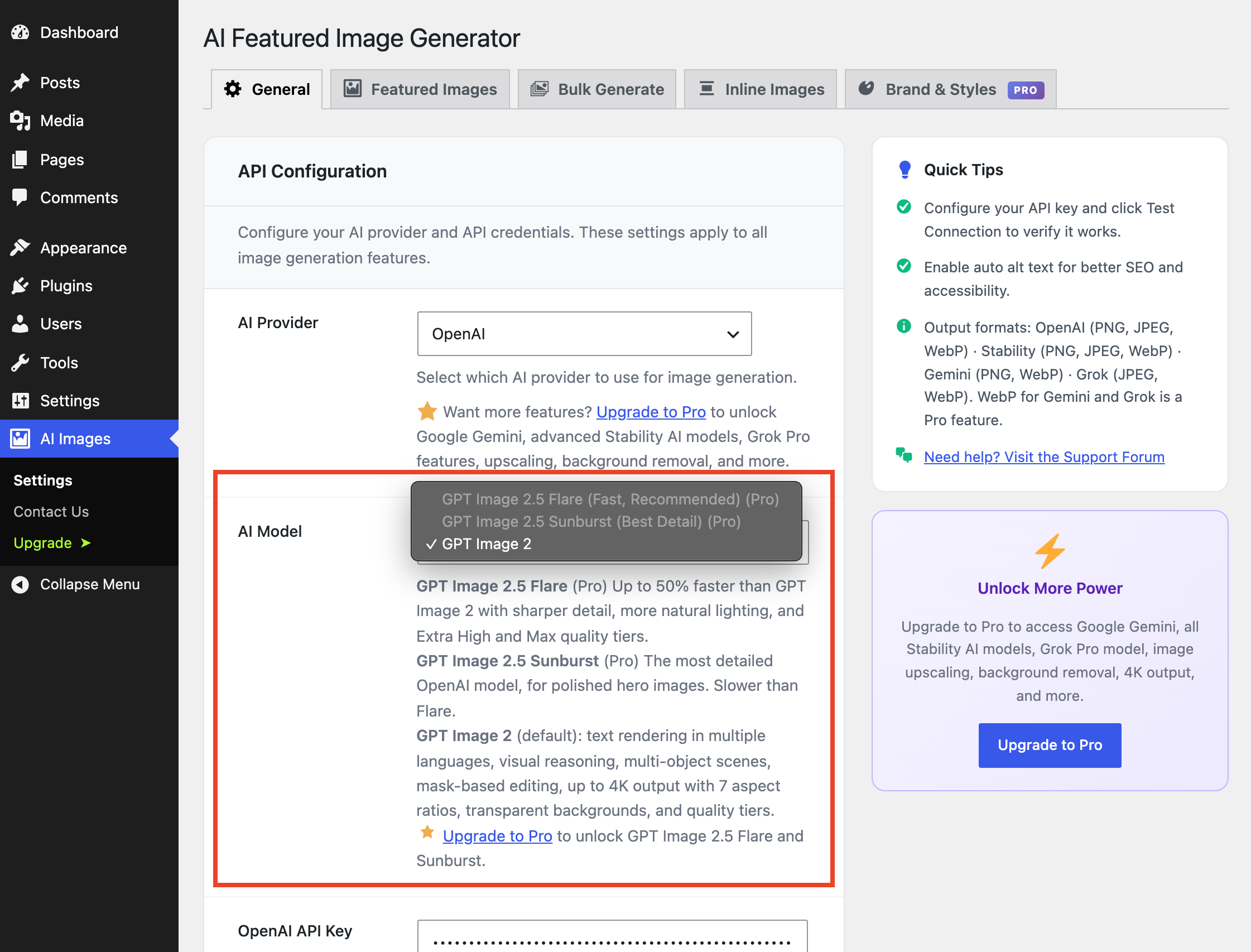Open Pages from the sidebar
1251x952 pixels.
click(89, 160)
